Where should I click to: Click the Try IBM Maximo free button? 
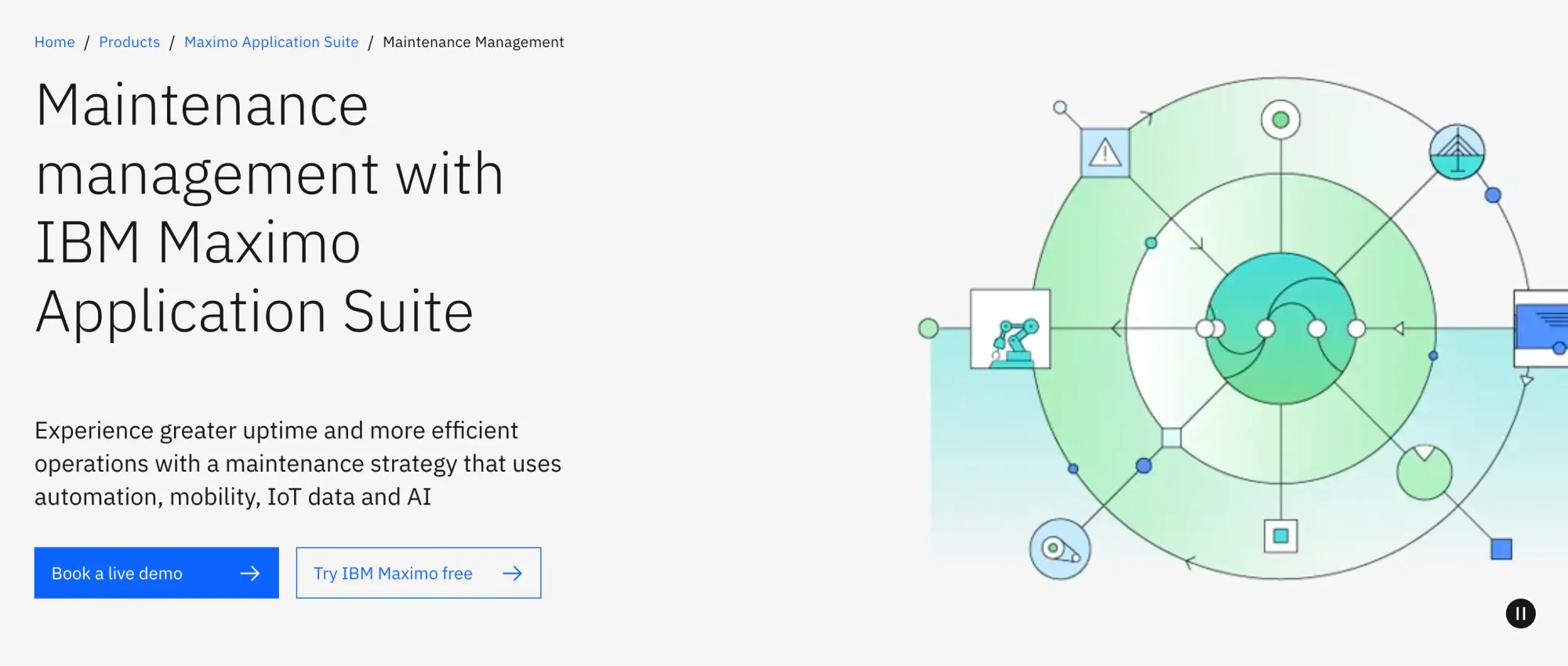[x=419, y=573]
